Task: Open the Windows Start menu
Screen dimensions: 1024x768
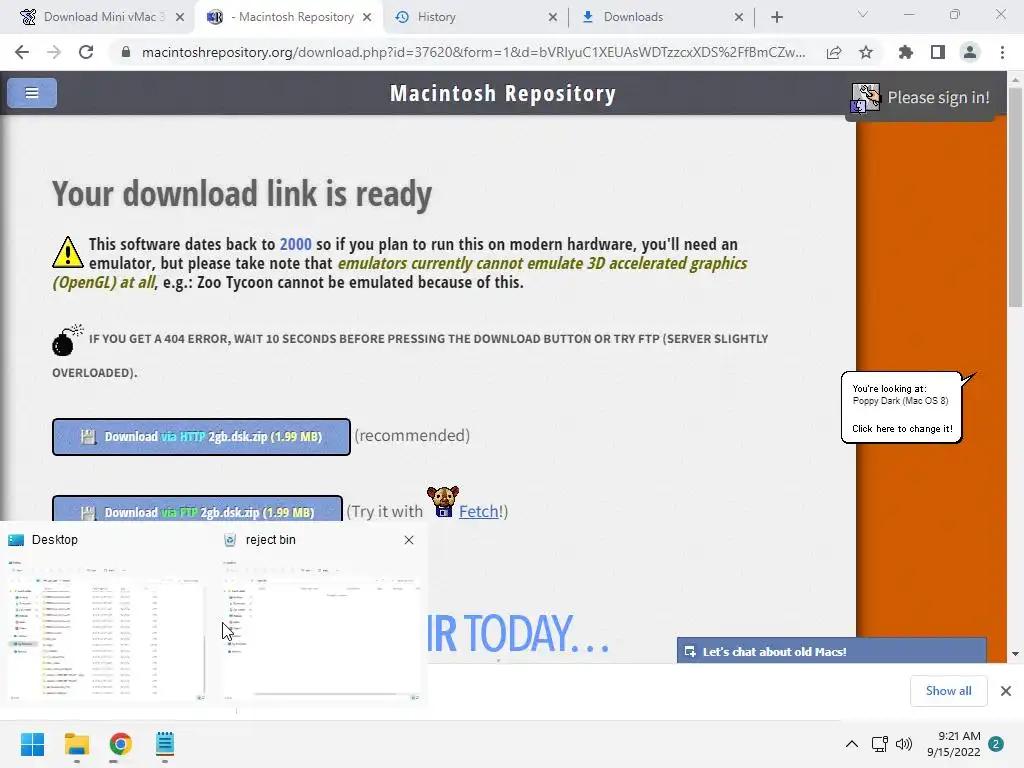Action: point(33,744)
